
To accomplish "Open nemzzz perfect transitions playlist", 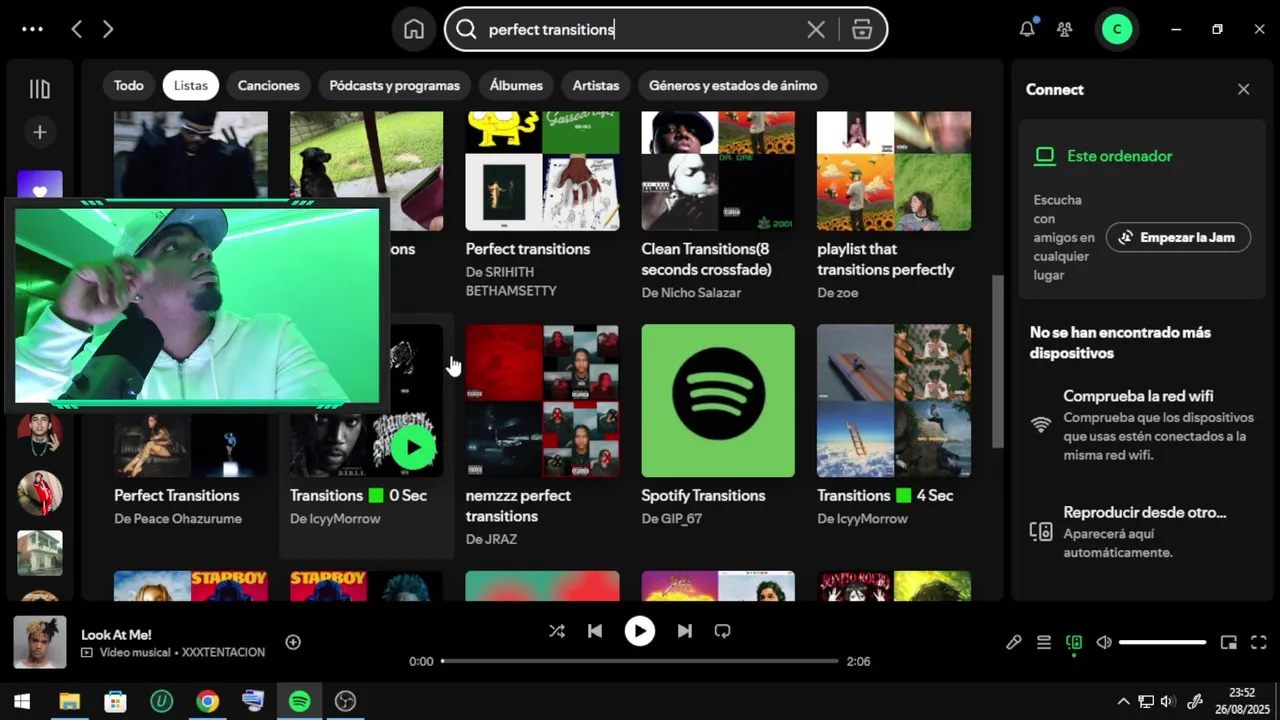I will 542,400.
